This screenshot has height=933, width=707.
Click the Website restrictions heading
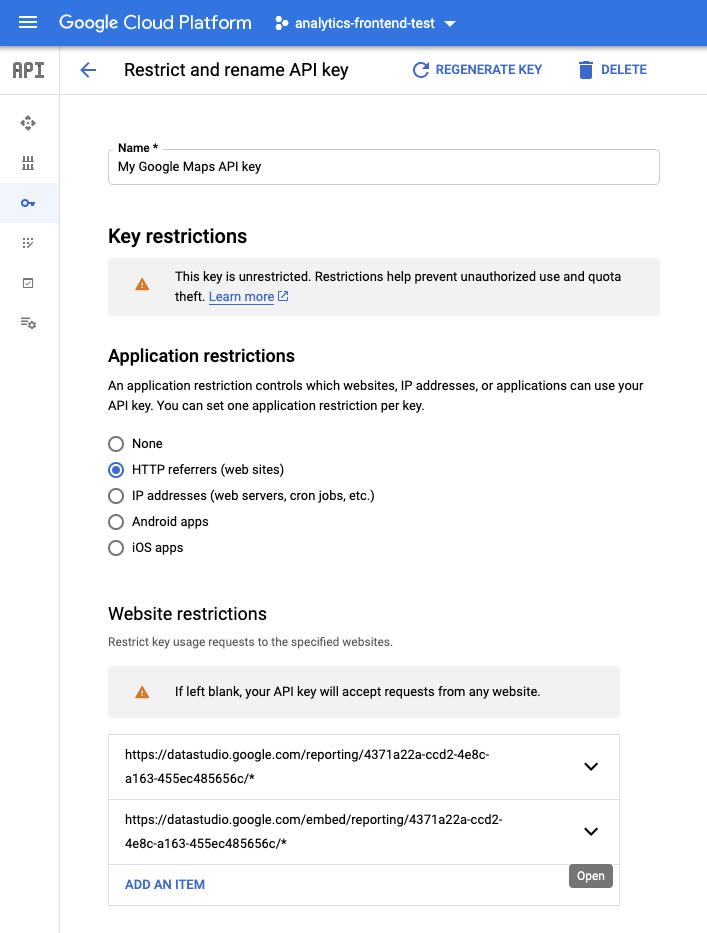pos(187,613)
